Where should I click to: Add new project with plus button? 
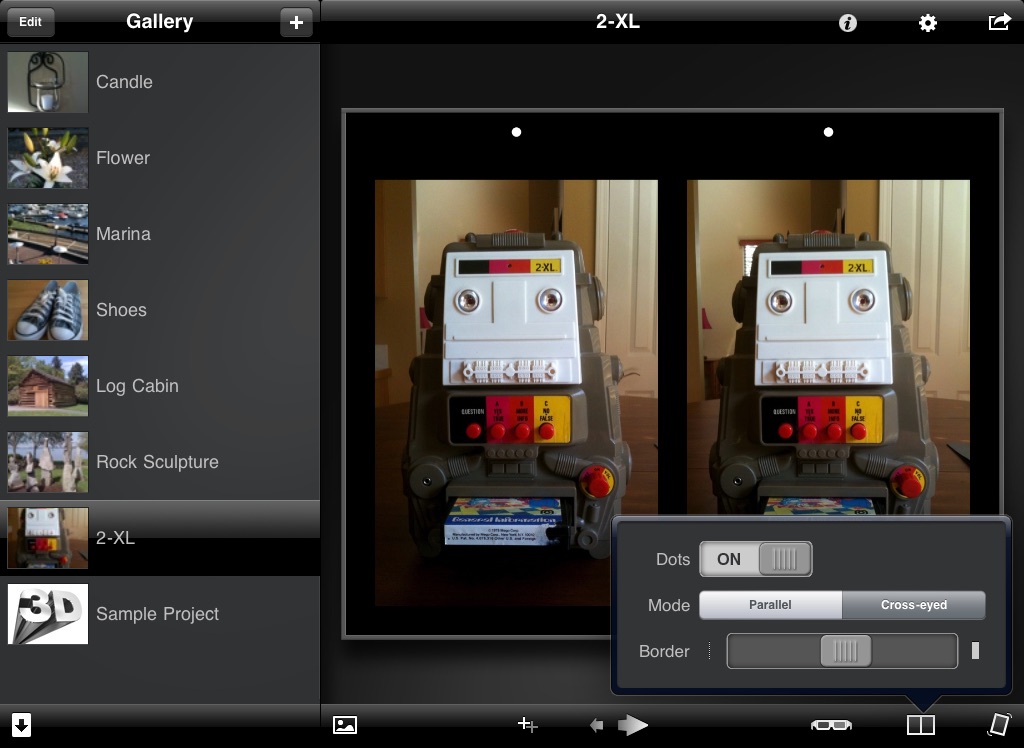[296, 22]
